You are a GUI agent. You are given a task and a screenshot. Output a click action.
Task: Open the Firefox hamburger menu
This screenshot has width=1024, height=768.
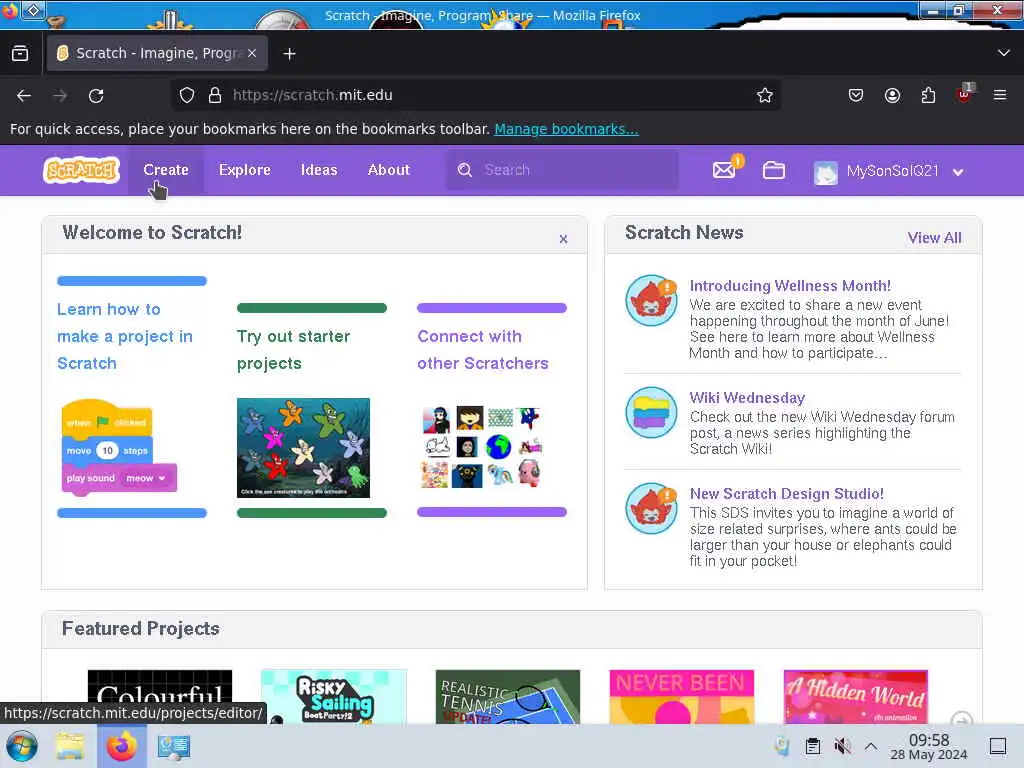[x=1000, y=95]
